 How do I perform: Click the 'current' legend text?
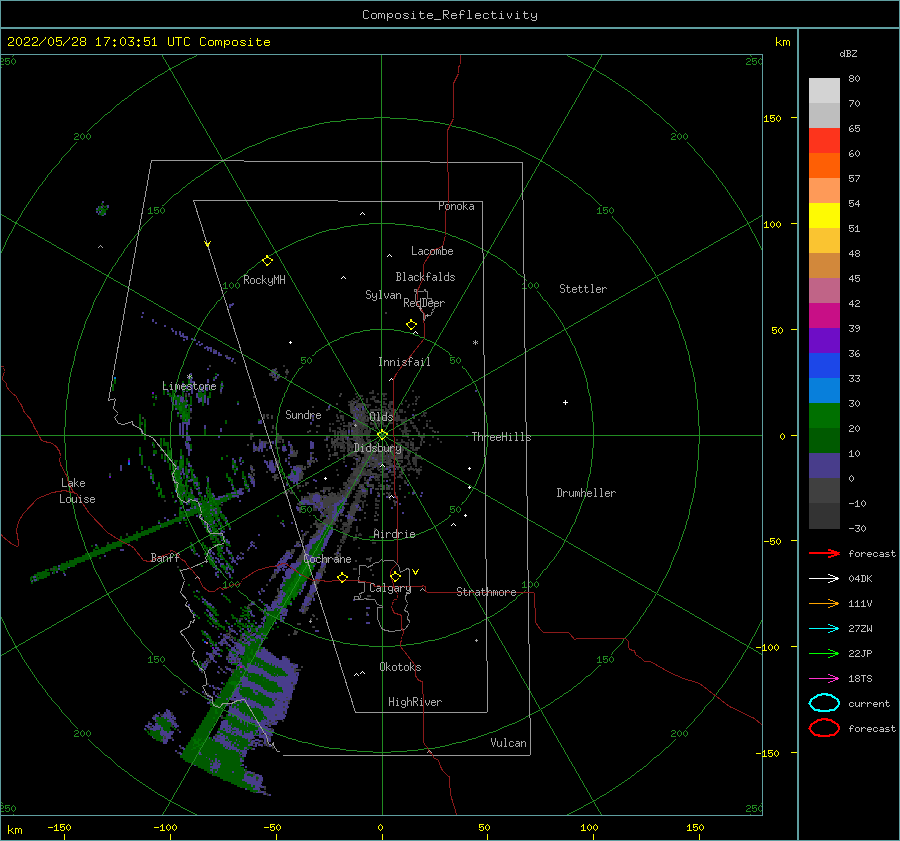click(x=869, y=703)
